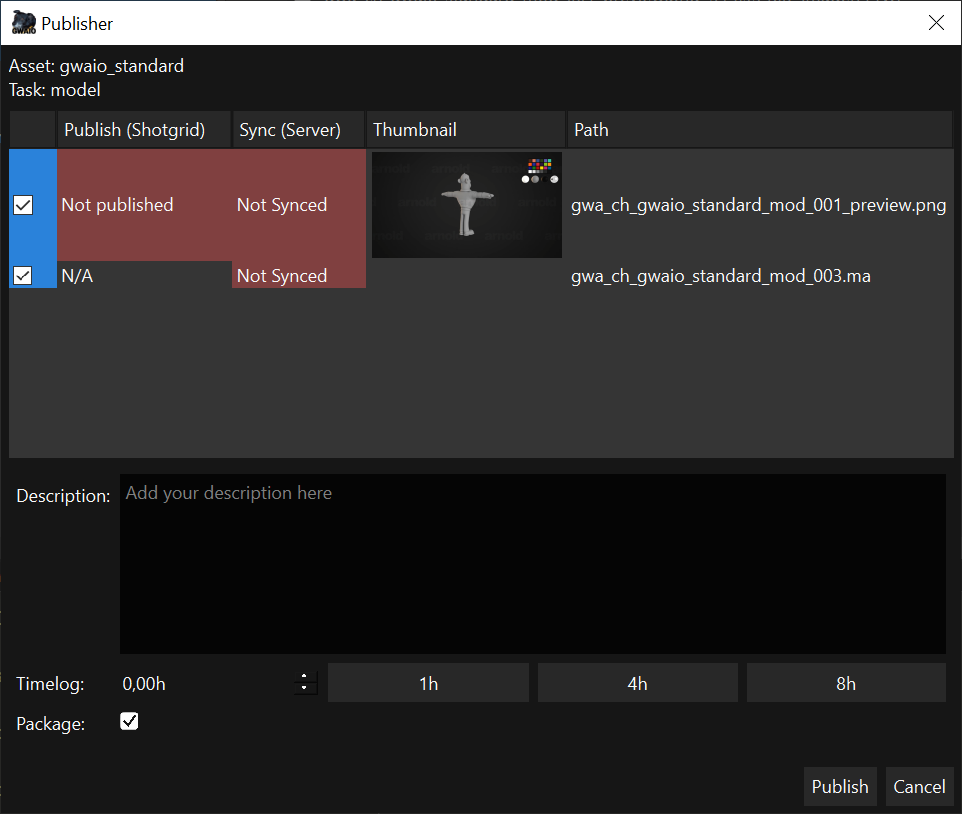The image size is (962, 814).
Task: Toggle the Package checkbox
Action: coord(129,721)
